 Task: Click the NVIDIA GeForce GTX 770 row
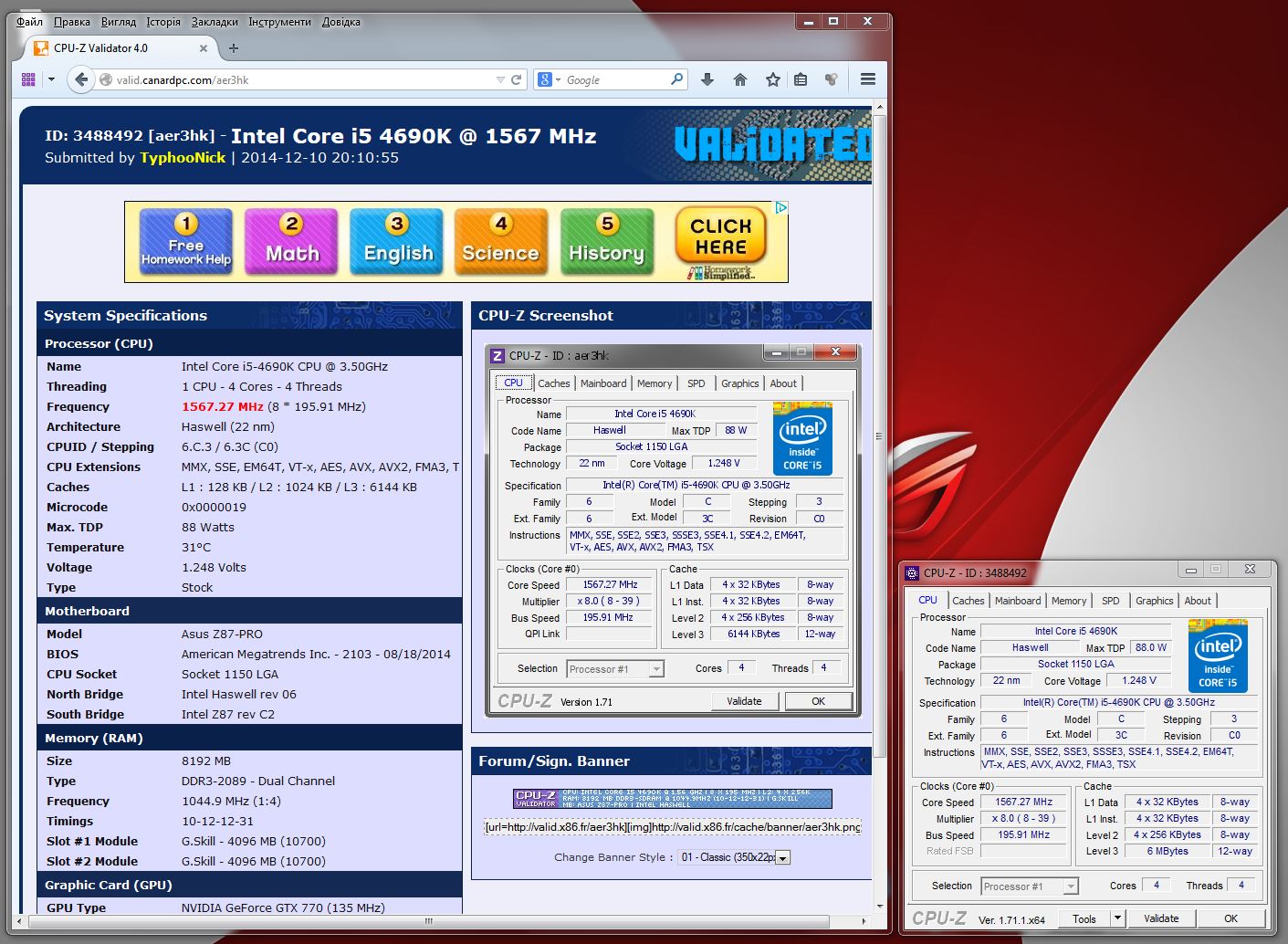[249, 907]
